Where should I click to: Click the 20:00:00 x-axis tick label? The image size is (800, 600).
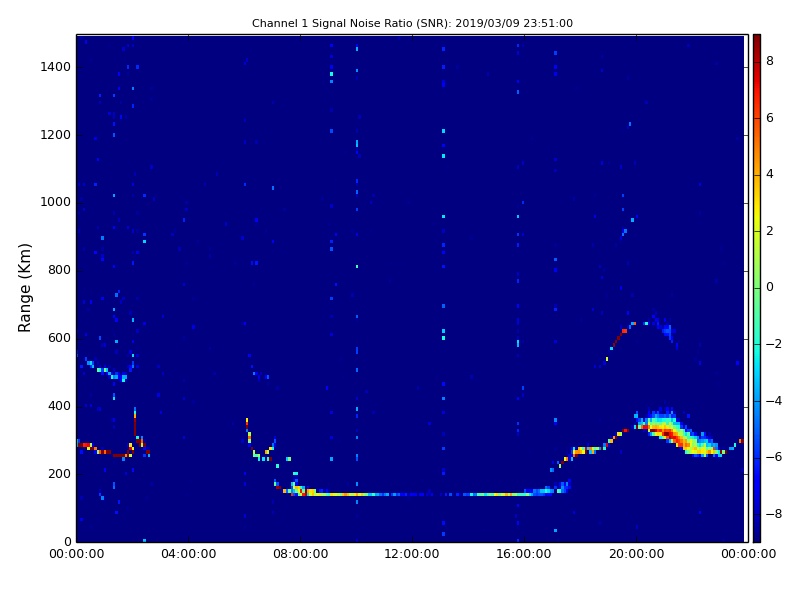click(636, 554)
